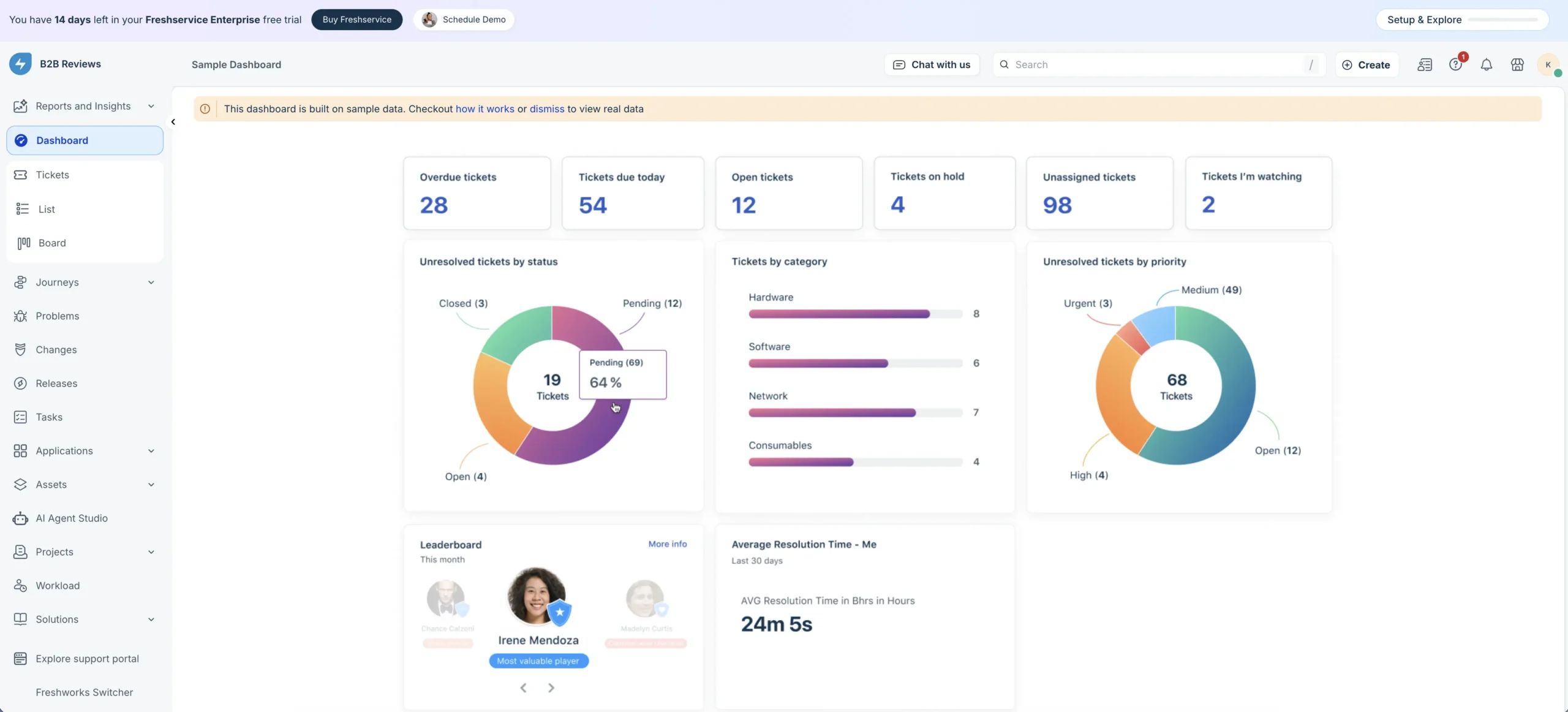The image size is (1568, 712).
Task: Click the Hardware category bar
Action: pos(855,314)
